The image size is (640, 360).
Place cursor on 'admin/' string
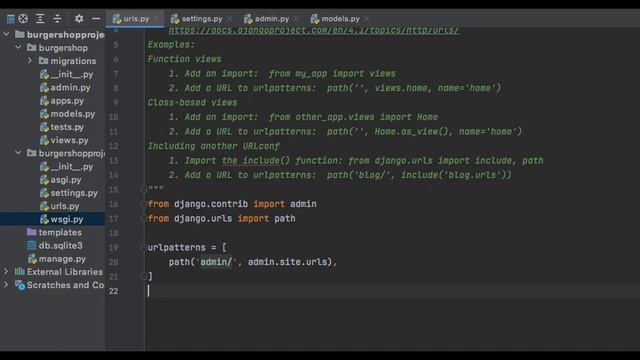point(216,262)
